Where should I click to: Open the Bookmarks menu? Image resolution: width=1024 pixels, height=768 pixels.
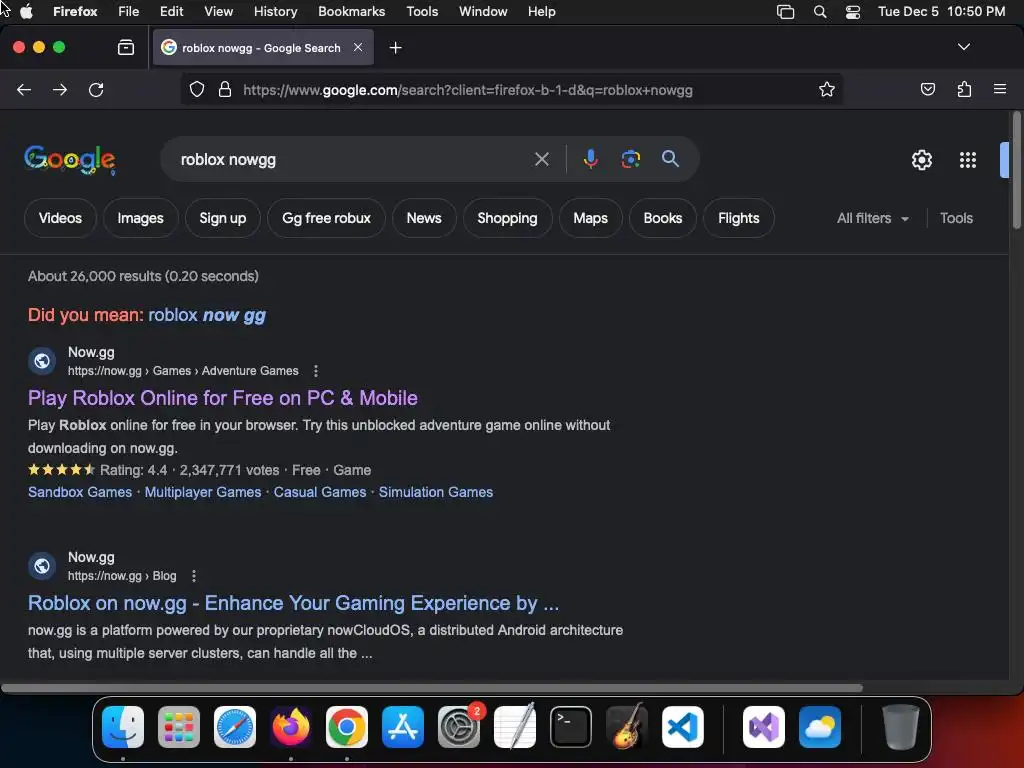[351, 11]
